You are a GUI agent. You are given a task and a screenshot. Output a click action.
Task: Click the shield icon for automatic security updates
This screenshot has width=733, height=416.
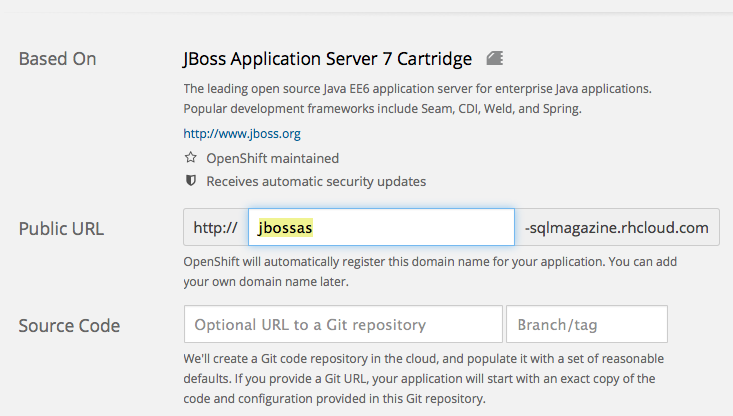pos(190,180)
